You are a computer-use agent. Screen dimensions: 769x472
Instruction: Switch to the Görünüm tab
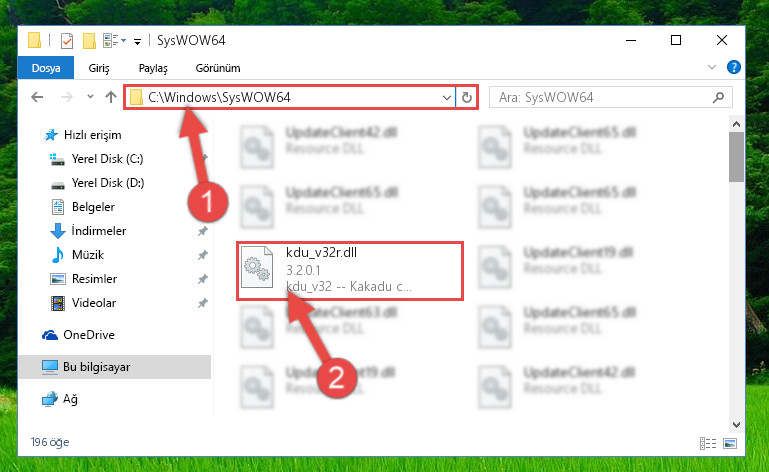click(x=218, y=68)
